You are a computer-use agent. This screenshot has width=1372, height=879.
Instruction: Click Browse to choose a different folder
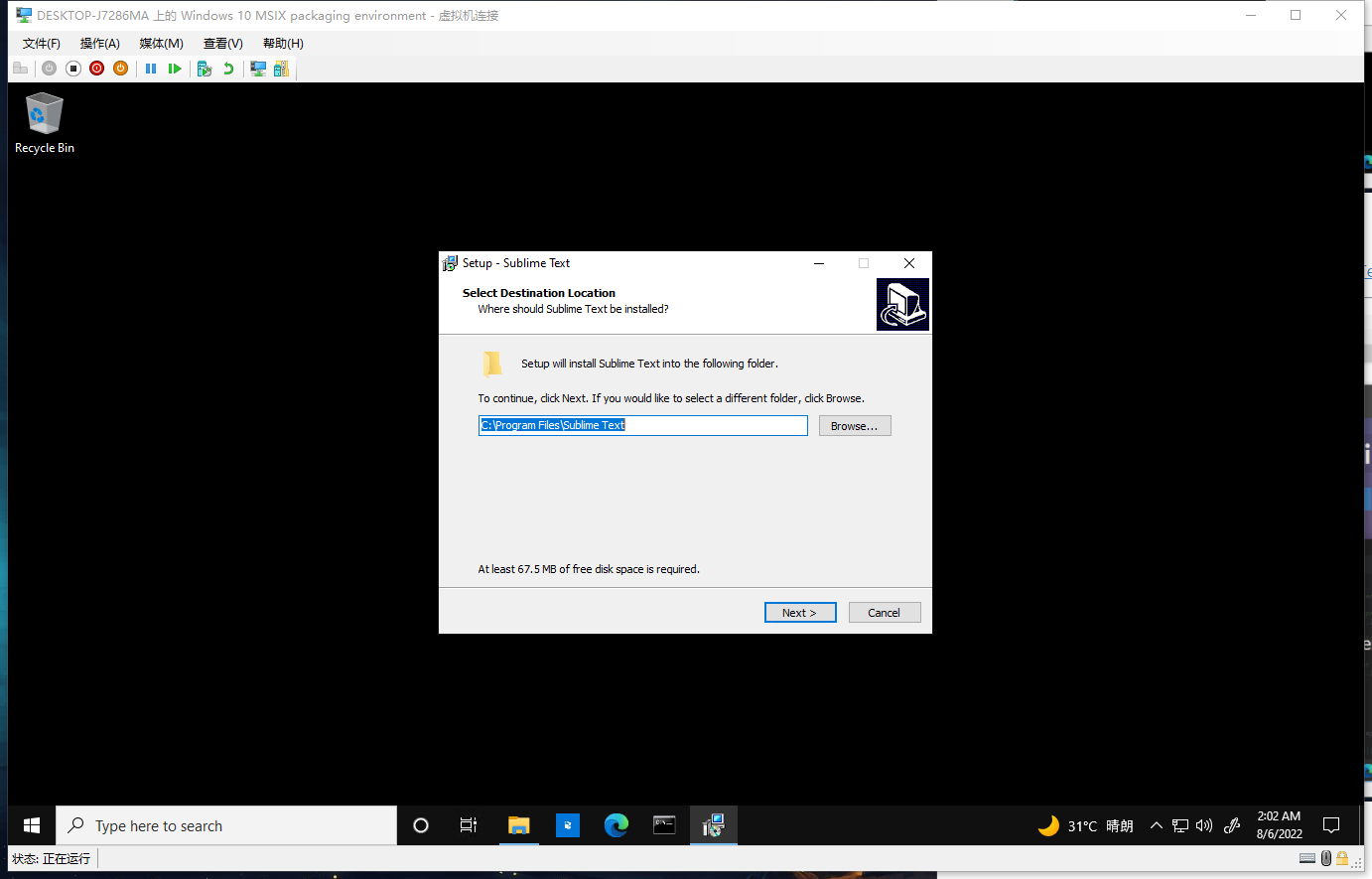[x=854, y=426]
